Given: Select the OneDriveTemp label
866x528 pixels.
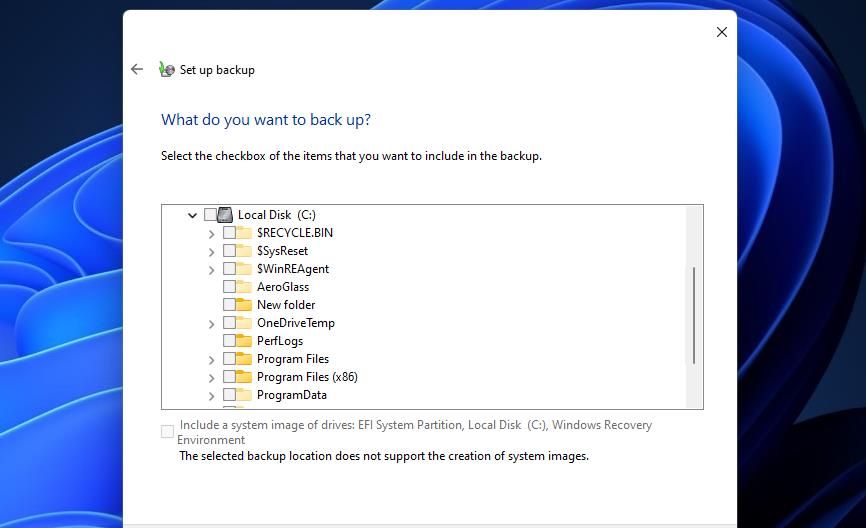Looking at the screenshot, I should (295, 323).
